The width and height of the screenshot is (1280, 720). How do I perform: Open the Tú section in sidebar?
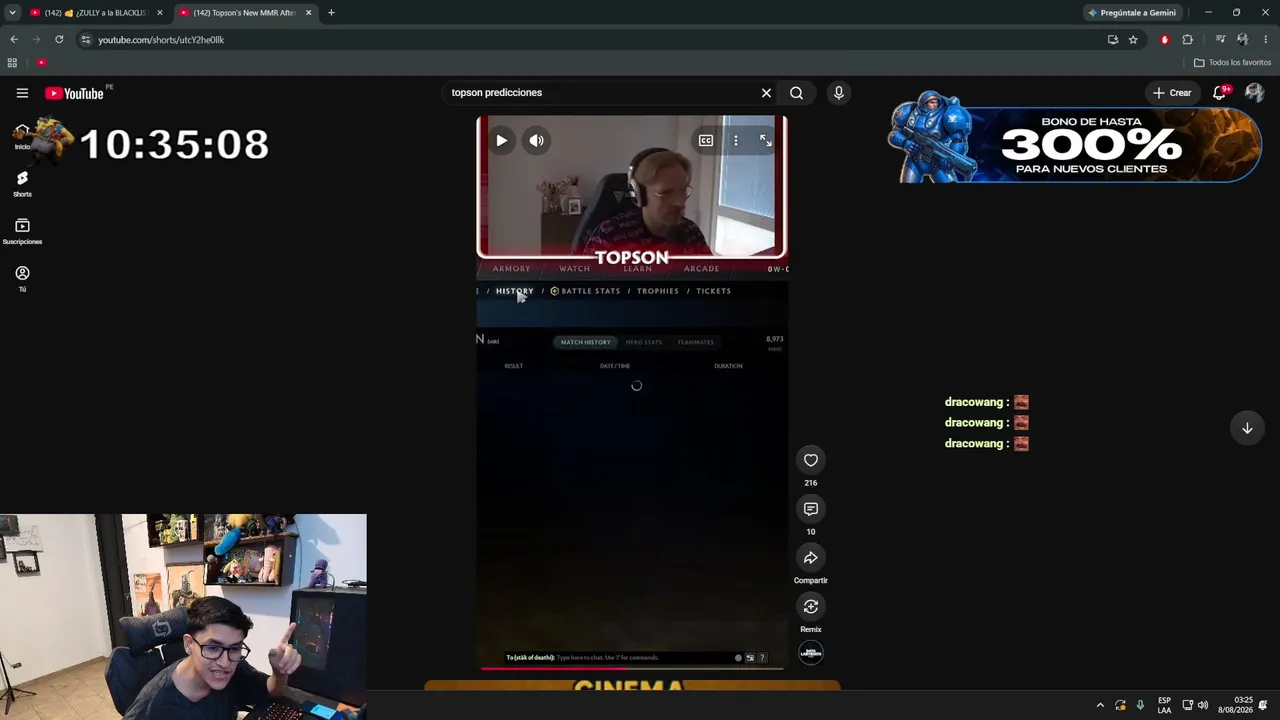tap(22, 278)
